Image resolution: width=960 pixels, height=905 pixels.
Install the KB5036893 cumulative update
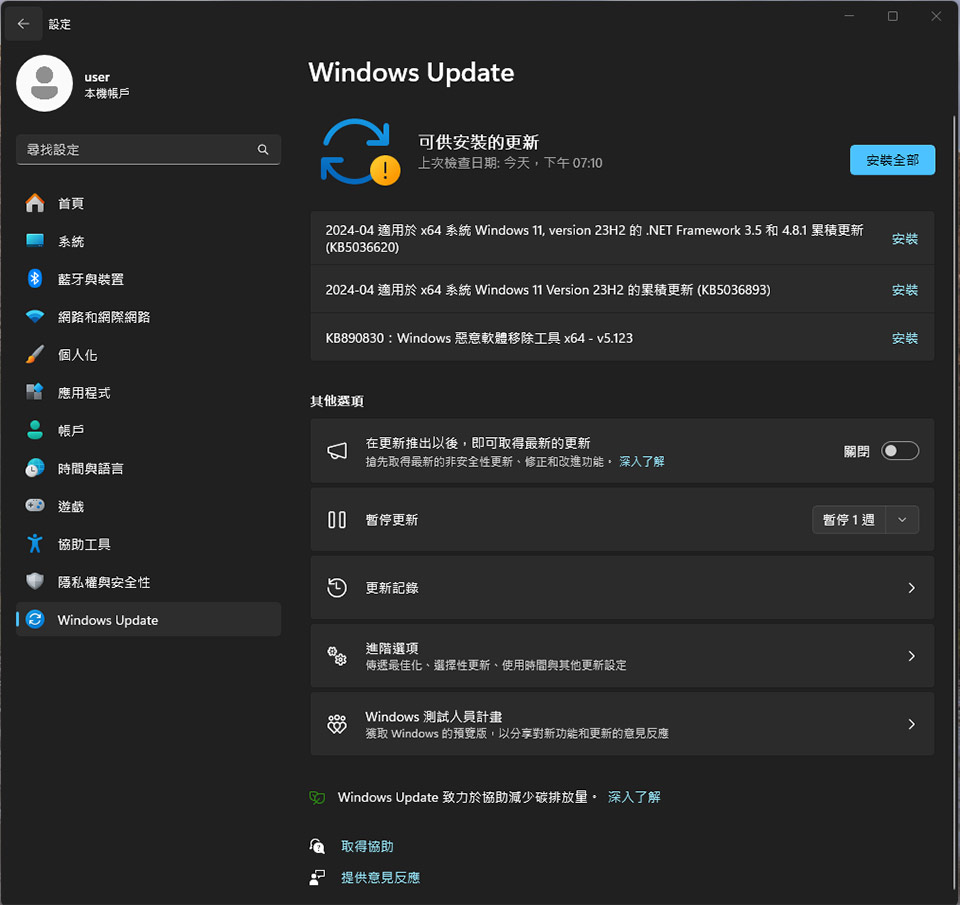point(905,290)
